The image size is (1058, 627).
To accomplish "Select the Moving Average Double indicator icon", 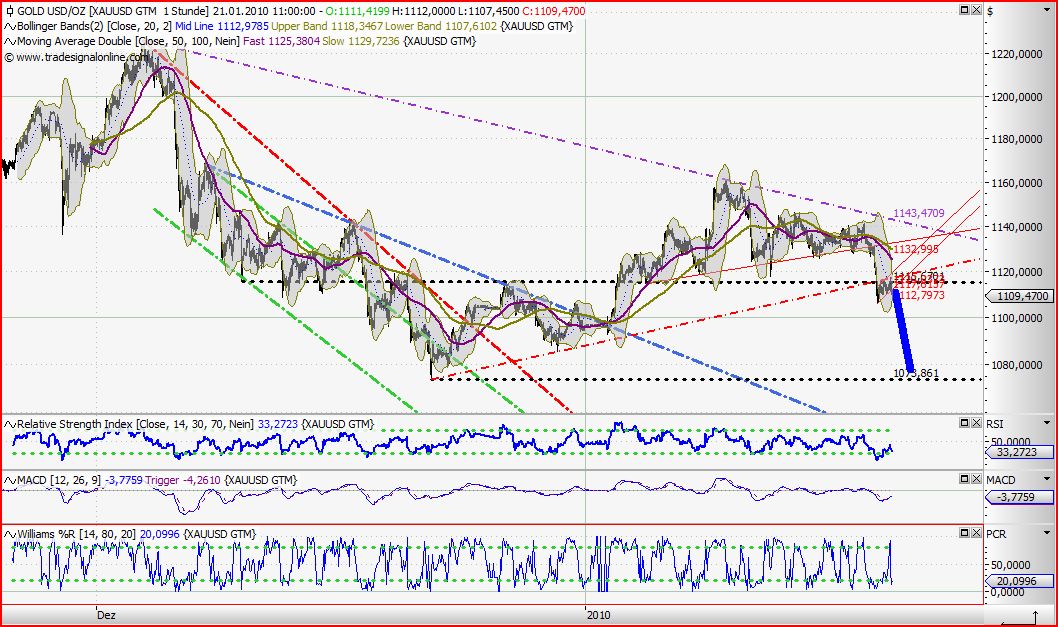I will [8, 41].
